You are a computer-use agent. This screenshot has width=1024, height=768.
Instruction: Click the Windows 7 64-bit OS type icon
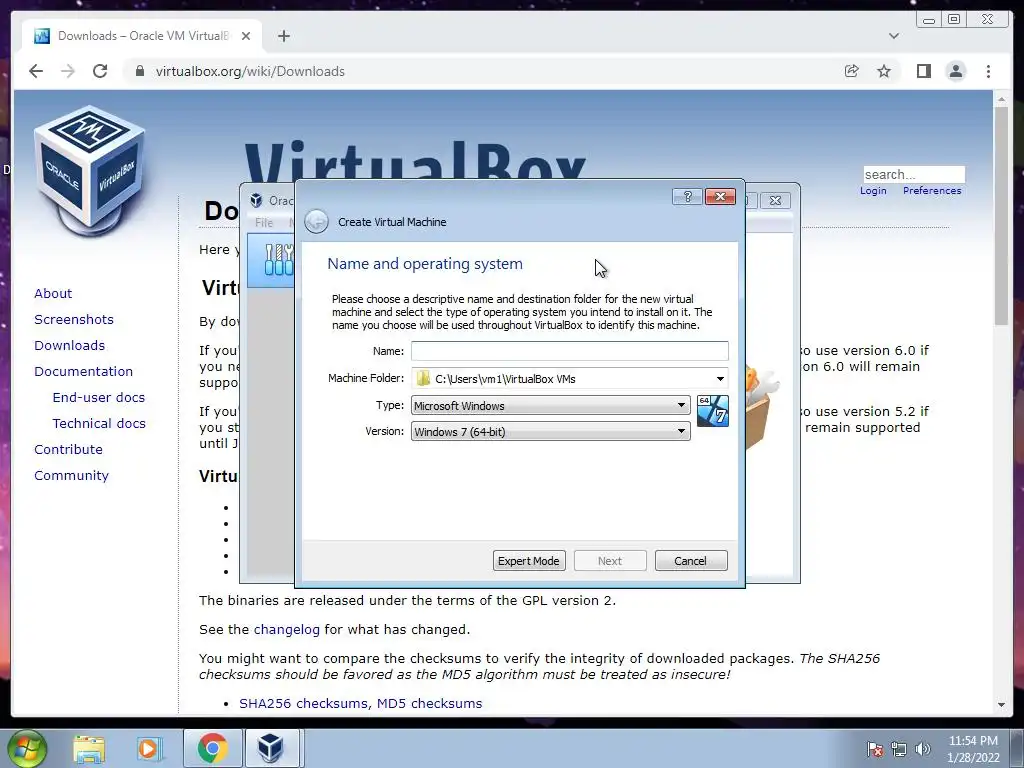pos(712,411)
